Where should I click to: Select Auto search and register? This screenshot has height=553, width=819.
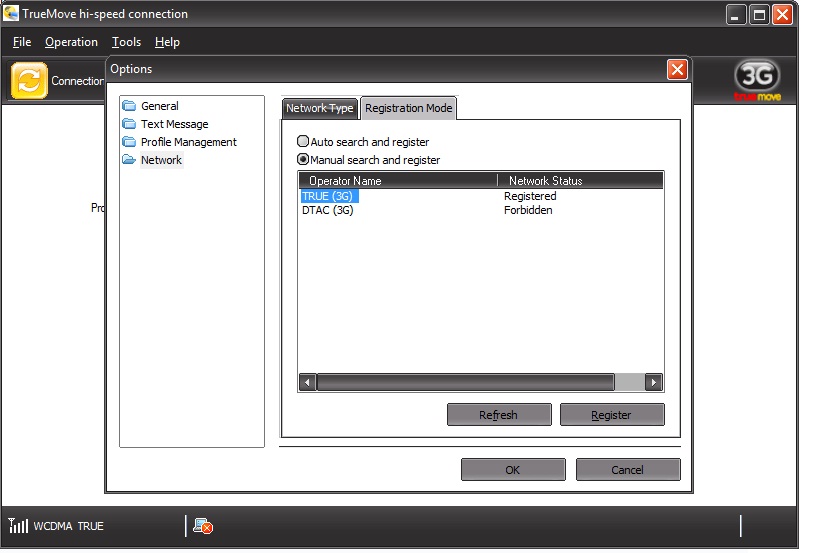[363, 142]
